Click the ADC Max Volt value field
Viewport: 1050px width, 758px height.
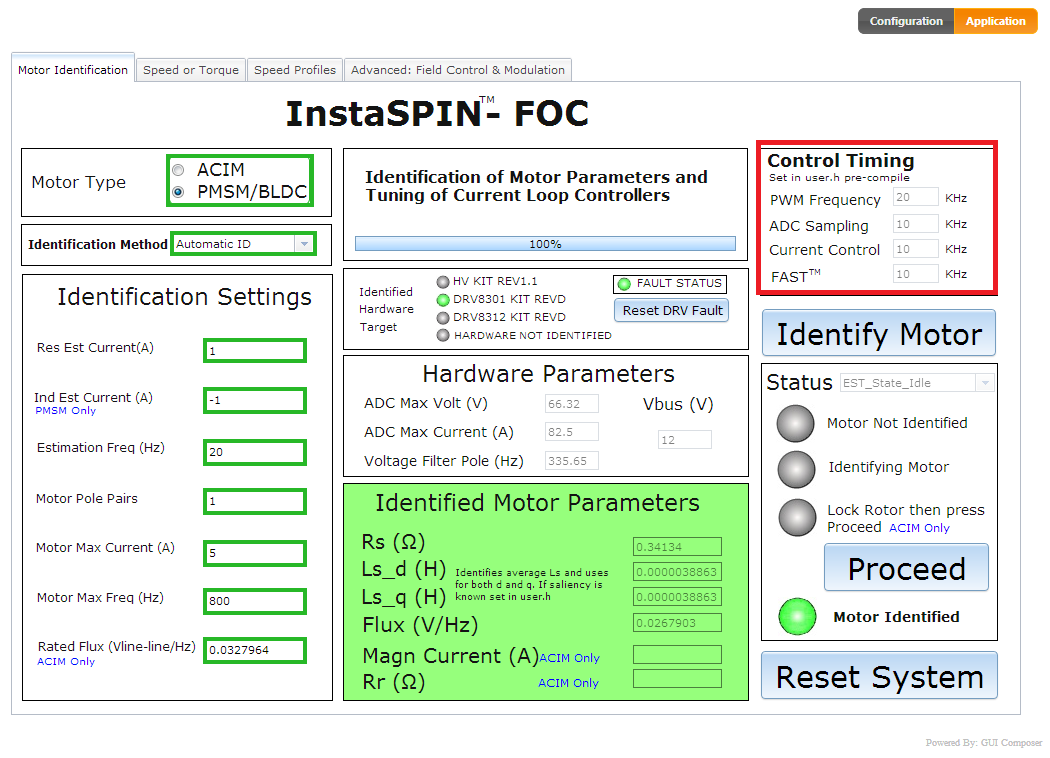571,404
